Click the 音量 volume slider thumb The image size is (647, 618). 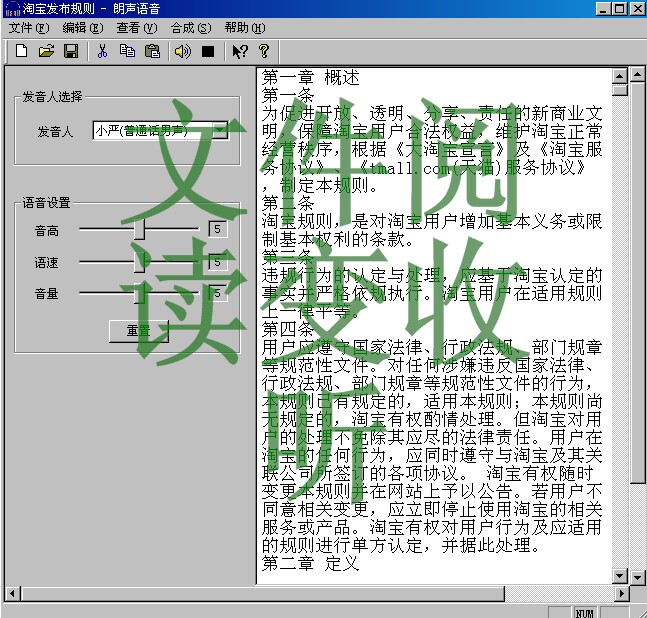(140, 293)
